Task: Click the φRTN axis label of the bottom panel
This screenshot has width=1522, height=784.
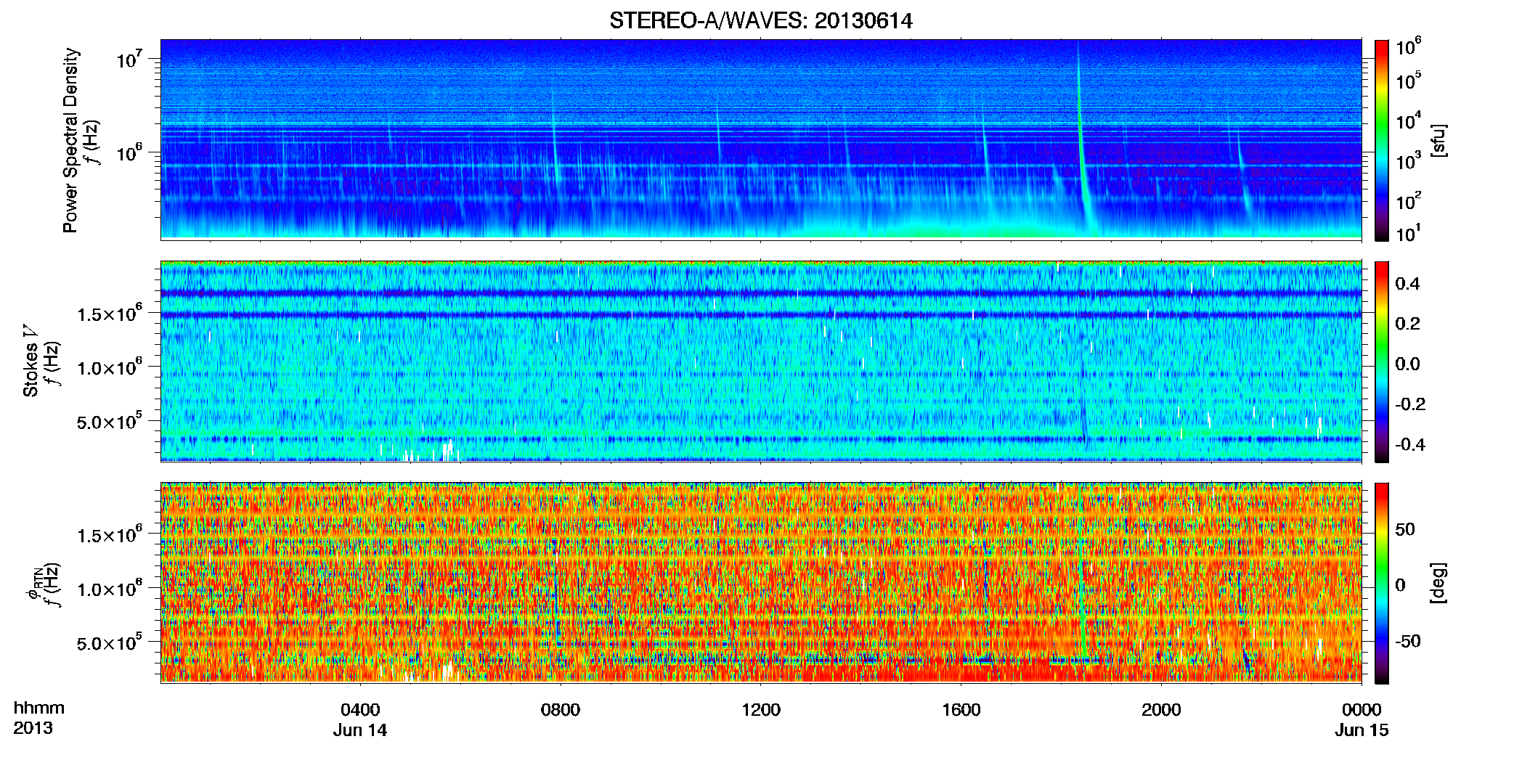Action: pos(34,583)
